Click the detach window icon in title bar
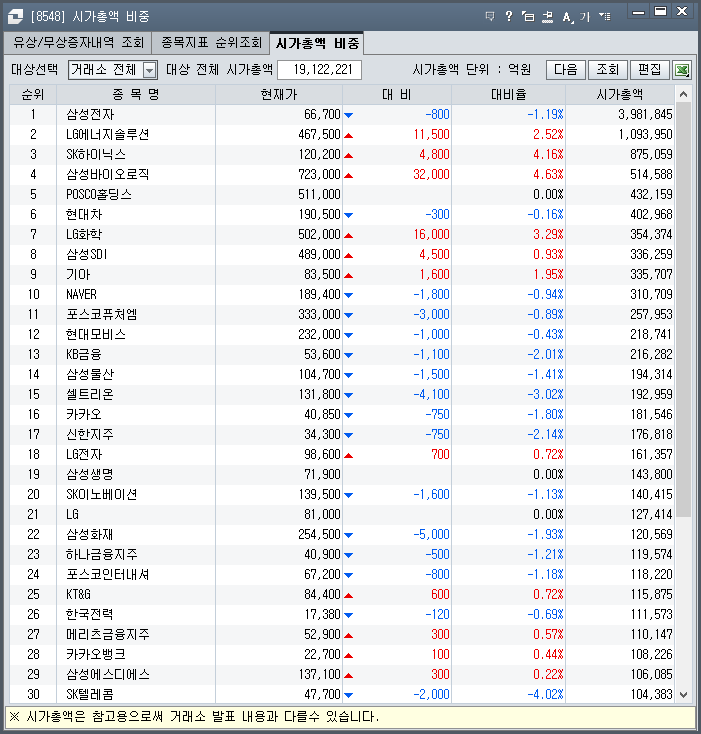 tap(528, 17)
